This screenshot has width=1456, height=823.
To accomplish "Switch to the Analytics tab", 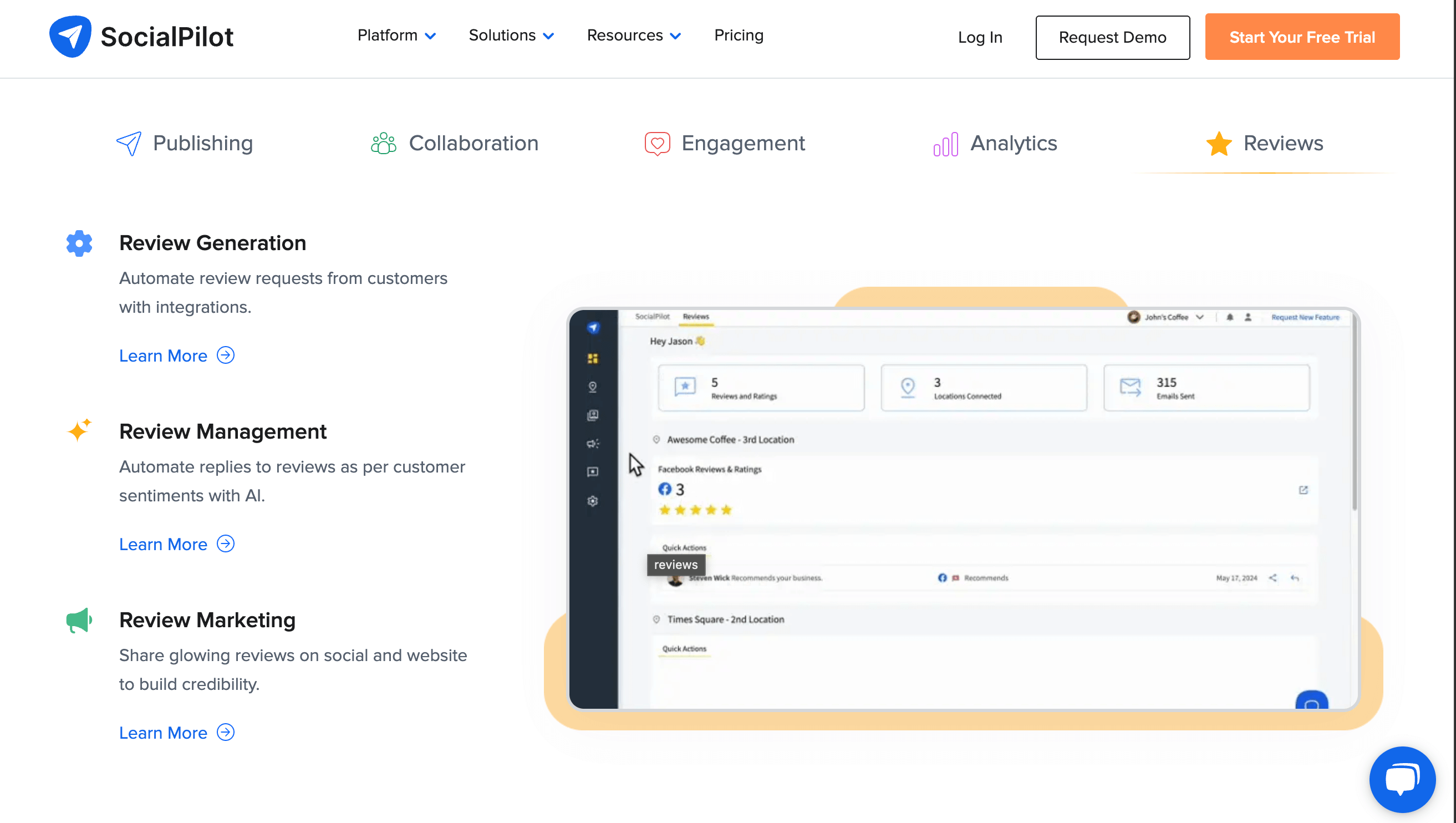I will [x=995, y=144].
